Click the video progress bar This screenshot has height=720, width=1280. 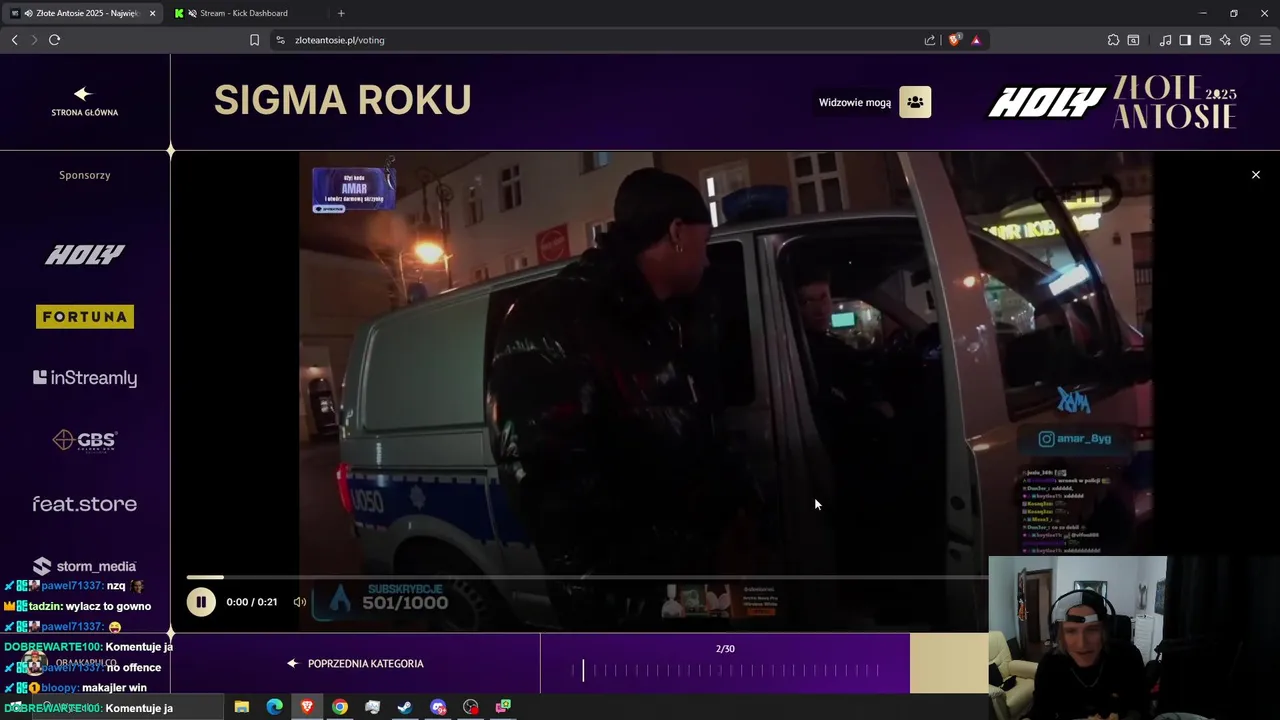pos(587,578)
